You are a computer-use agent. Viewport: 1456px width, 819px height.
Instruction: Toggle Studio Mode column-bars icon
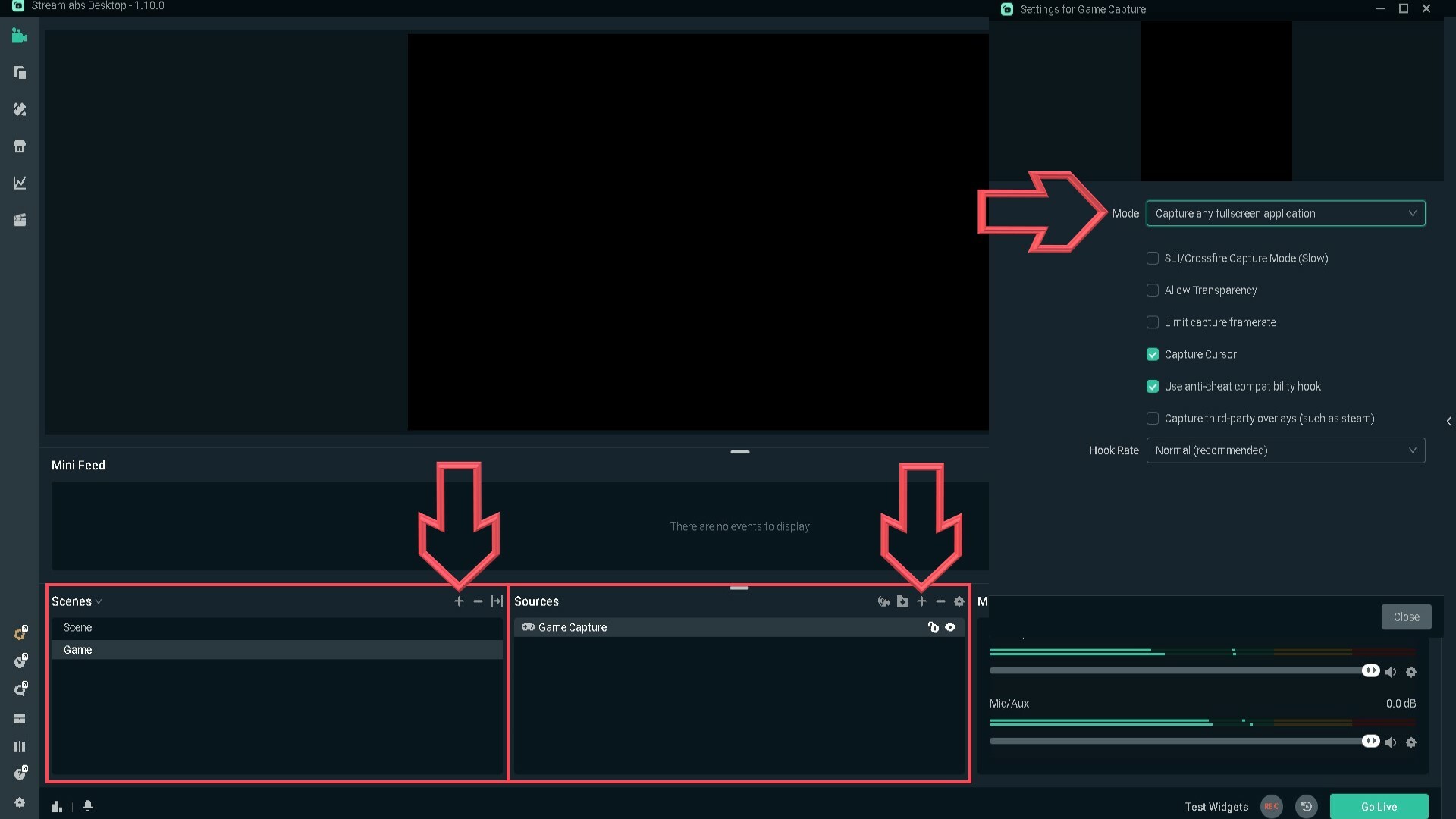pyautogui.click(x=20, y=746)
